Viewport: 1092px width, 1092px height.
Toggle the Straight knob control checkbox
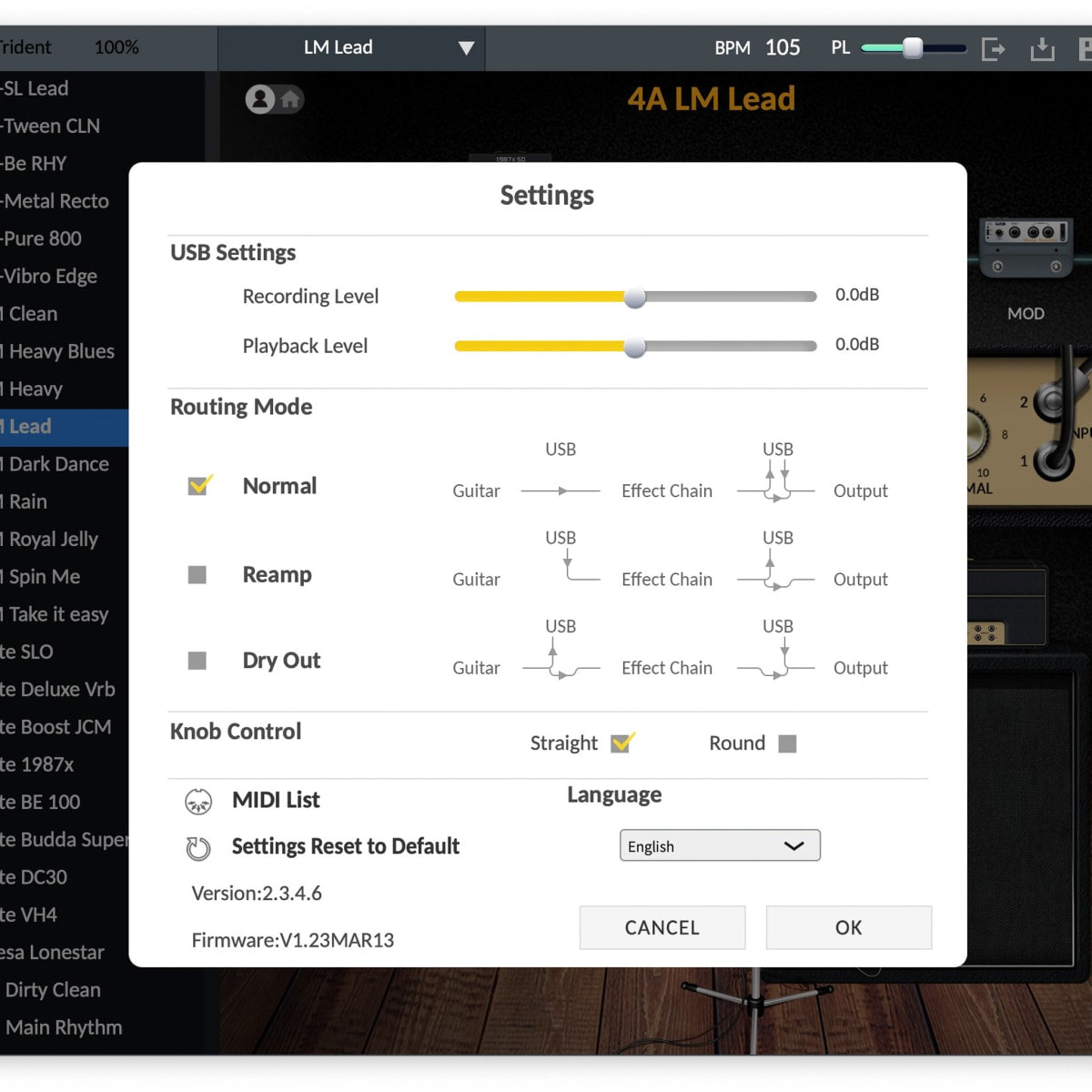tap(622, 743)
